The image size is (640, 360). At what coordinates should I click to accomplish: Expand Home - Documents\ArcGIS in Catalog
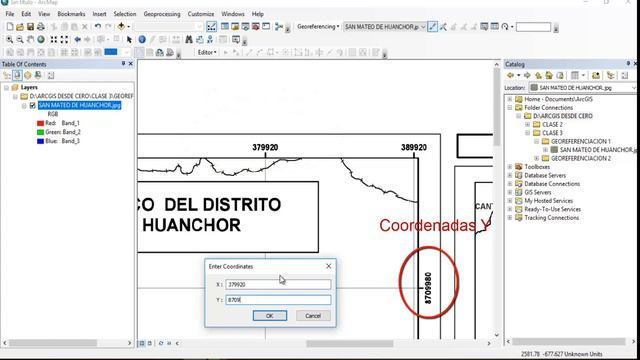(510, 99)
